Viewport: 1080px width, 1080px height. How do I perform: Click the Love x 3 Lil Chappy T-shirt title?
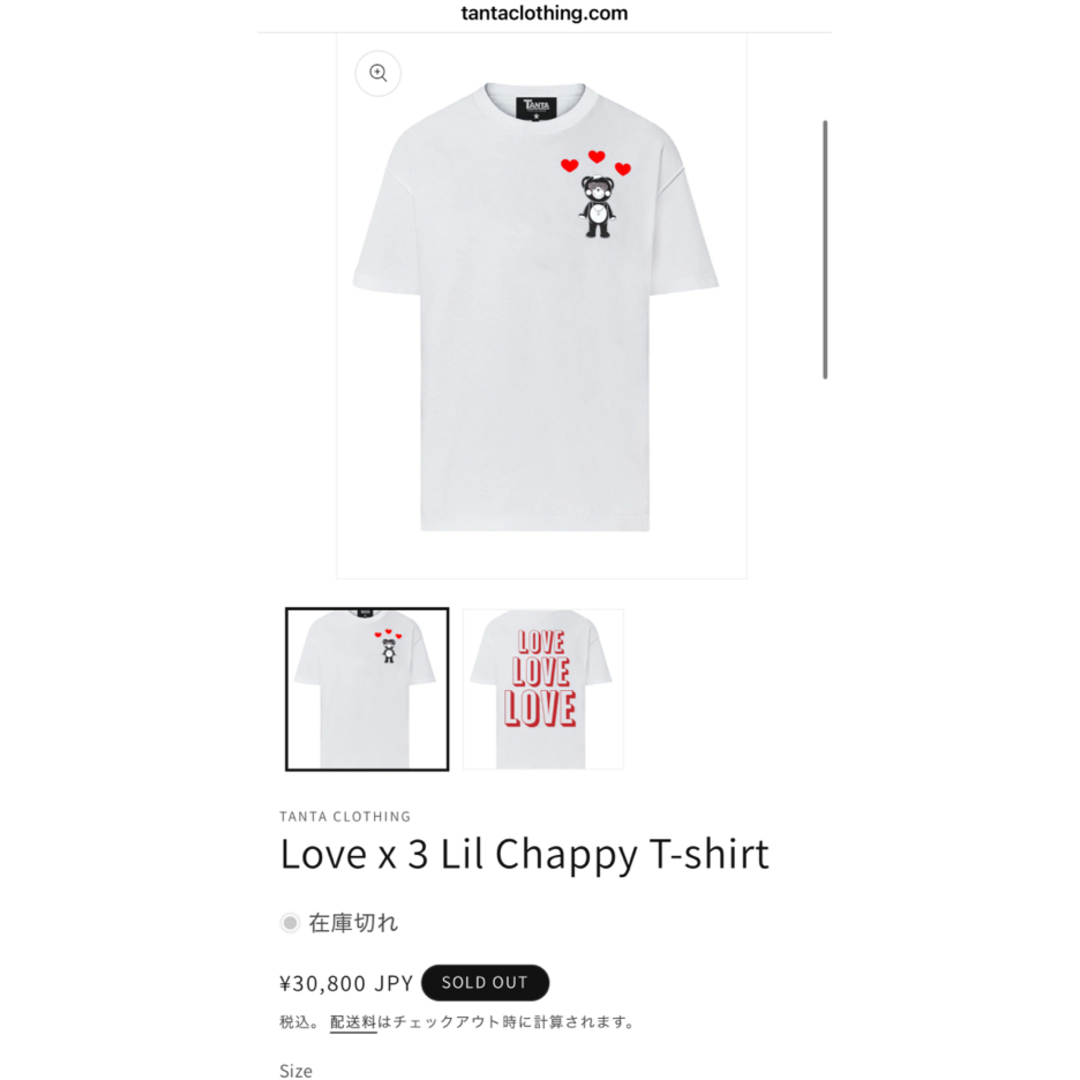524,855
